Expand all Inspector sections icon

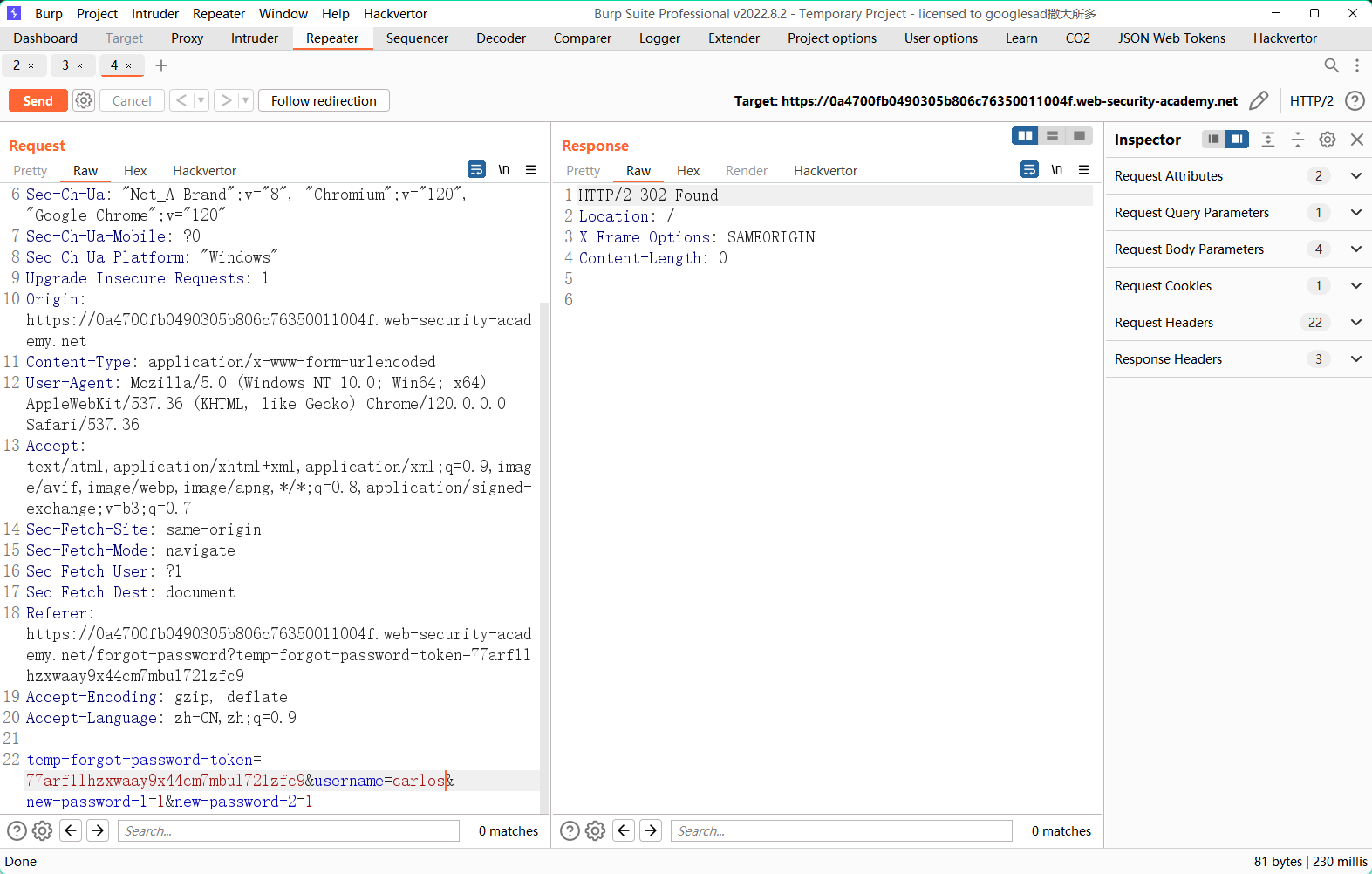coord(1268,140)
